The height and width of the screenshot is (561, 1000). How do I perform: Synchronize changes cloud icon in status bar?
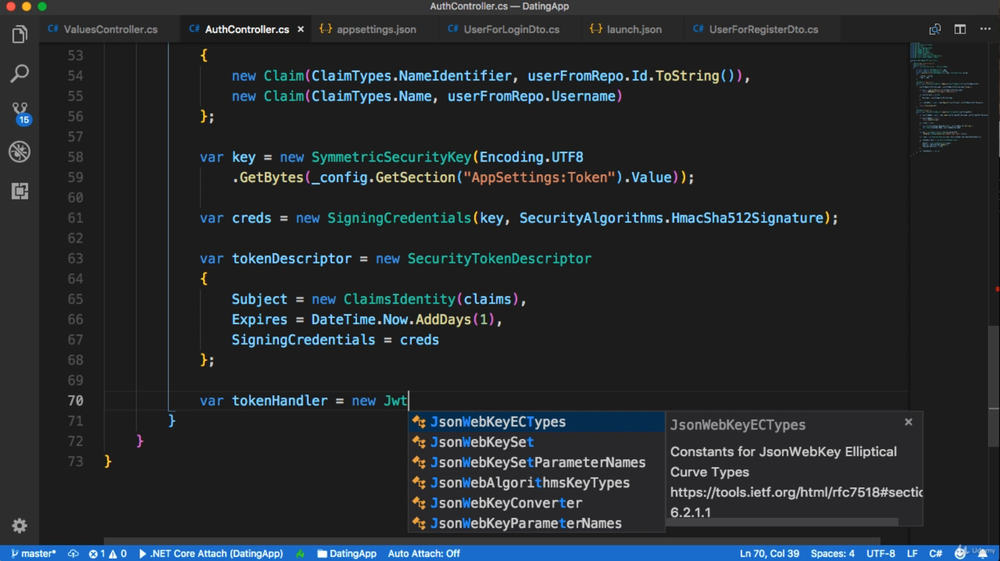73,553
